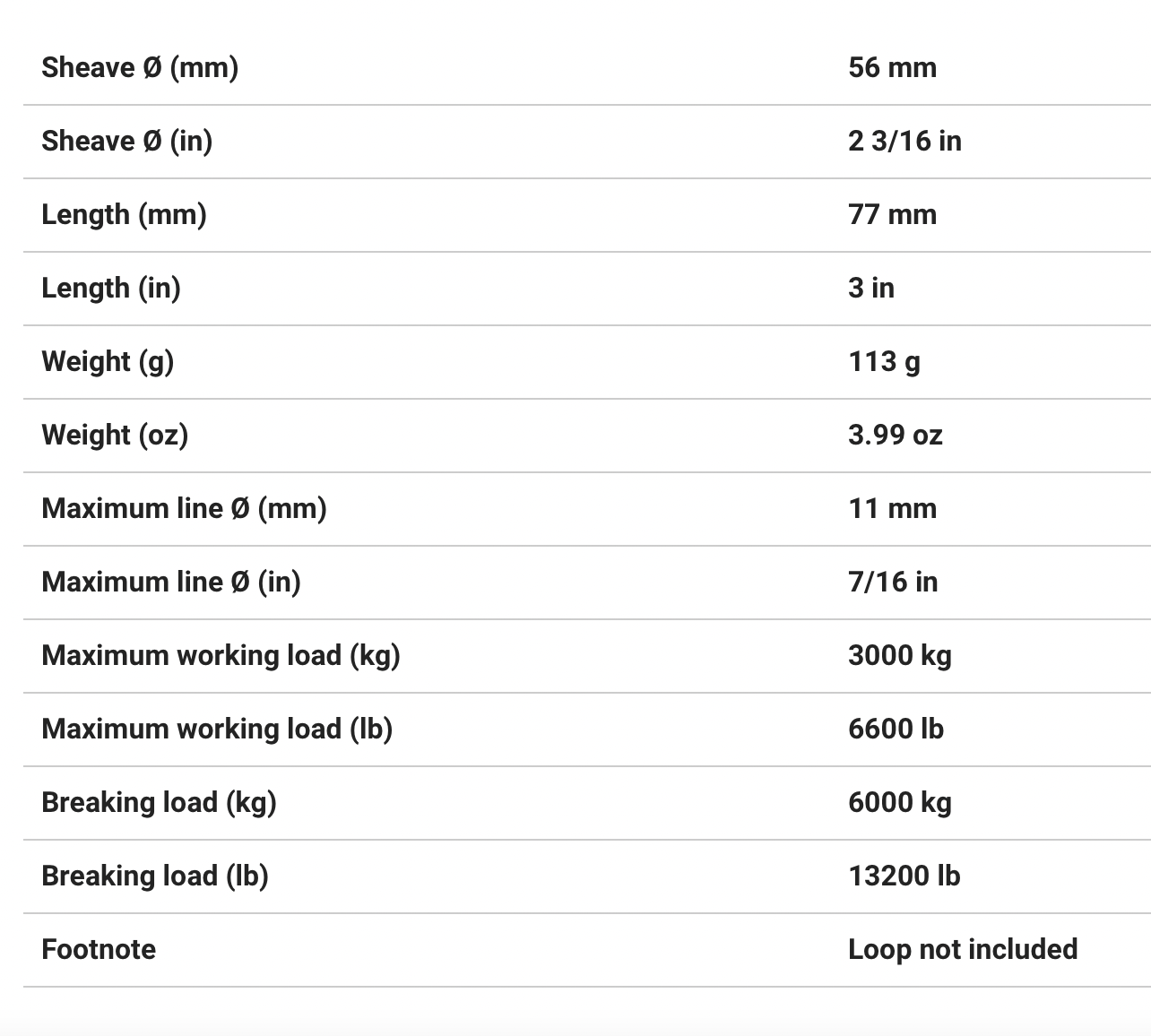This screenshot has width=1151, height=1036.
Task: Select the Loop not included text
Action: [963, 949]
